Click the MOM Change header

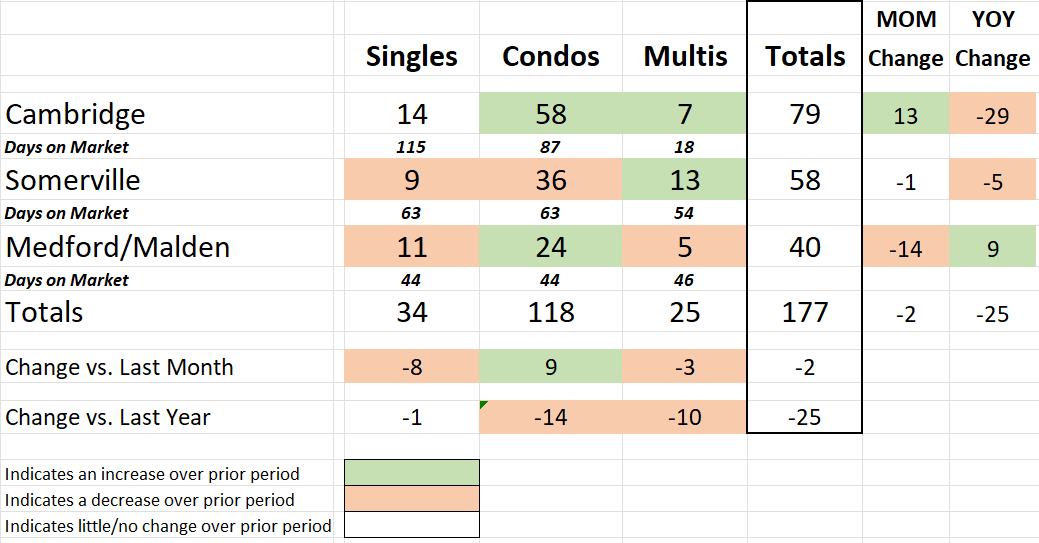(905, 40)
